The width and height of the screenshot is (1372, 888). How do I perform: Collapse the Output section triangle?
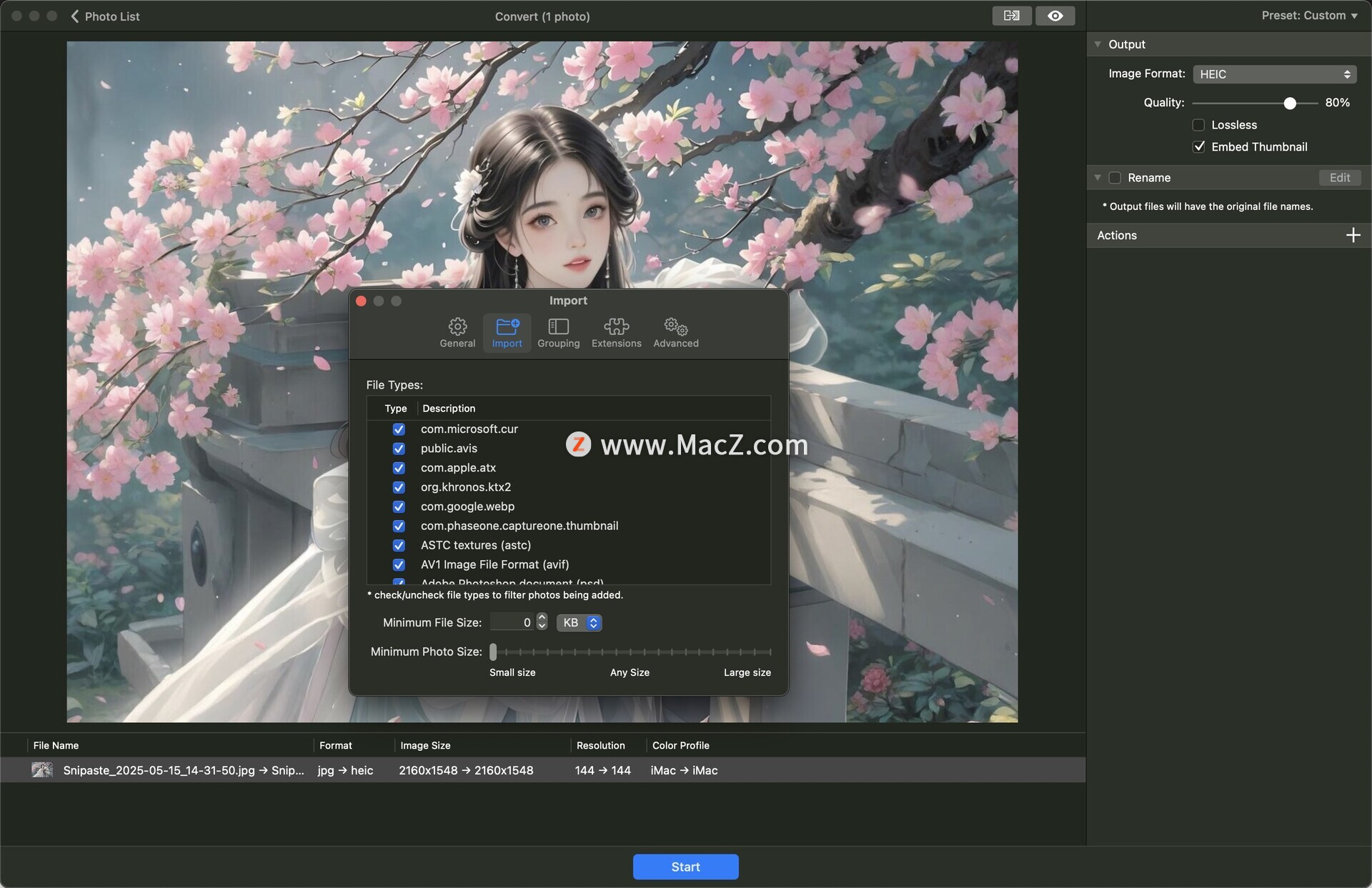click(1098, 44)
